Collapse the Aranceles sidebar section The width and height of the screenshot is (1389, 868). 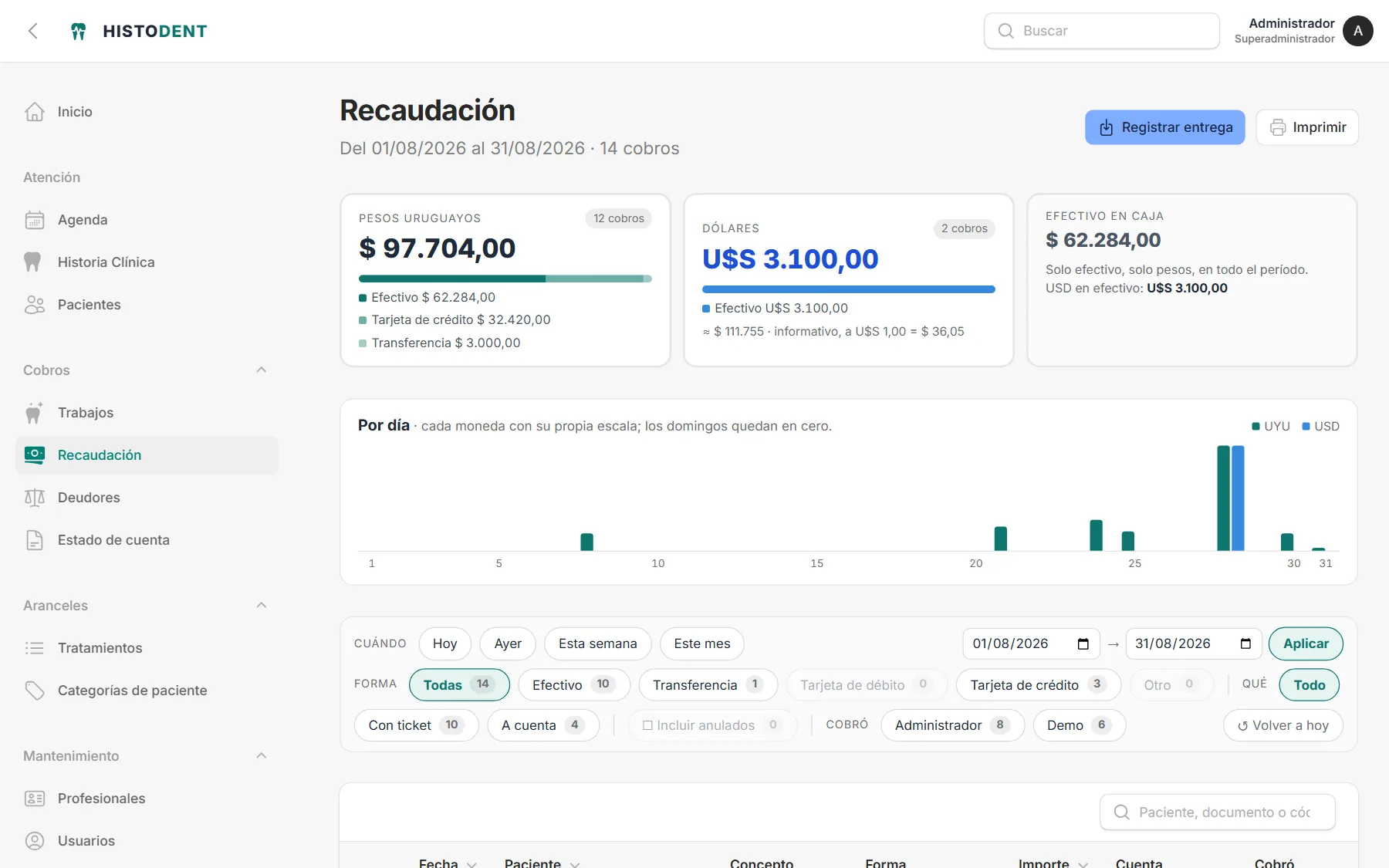tap(262, 606)
